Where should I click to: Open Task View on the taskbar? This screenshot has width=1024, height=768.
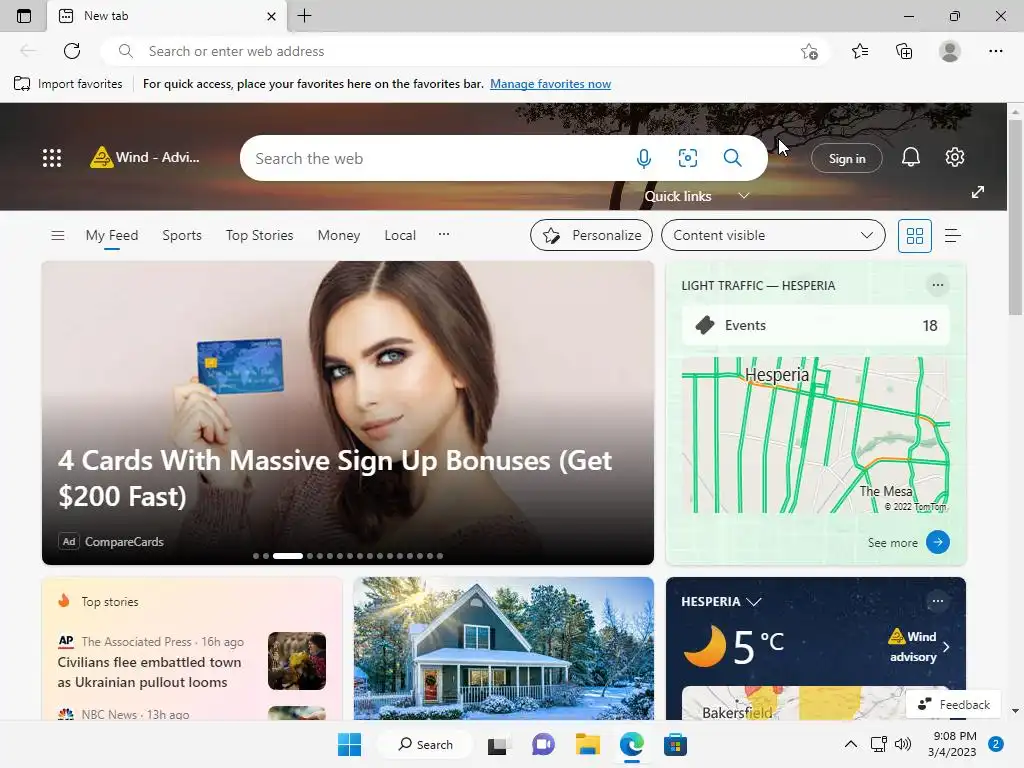(499, 744)
